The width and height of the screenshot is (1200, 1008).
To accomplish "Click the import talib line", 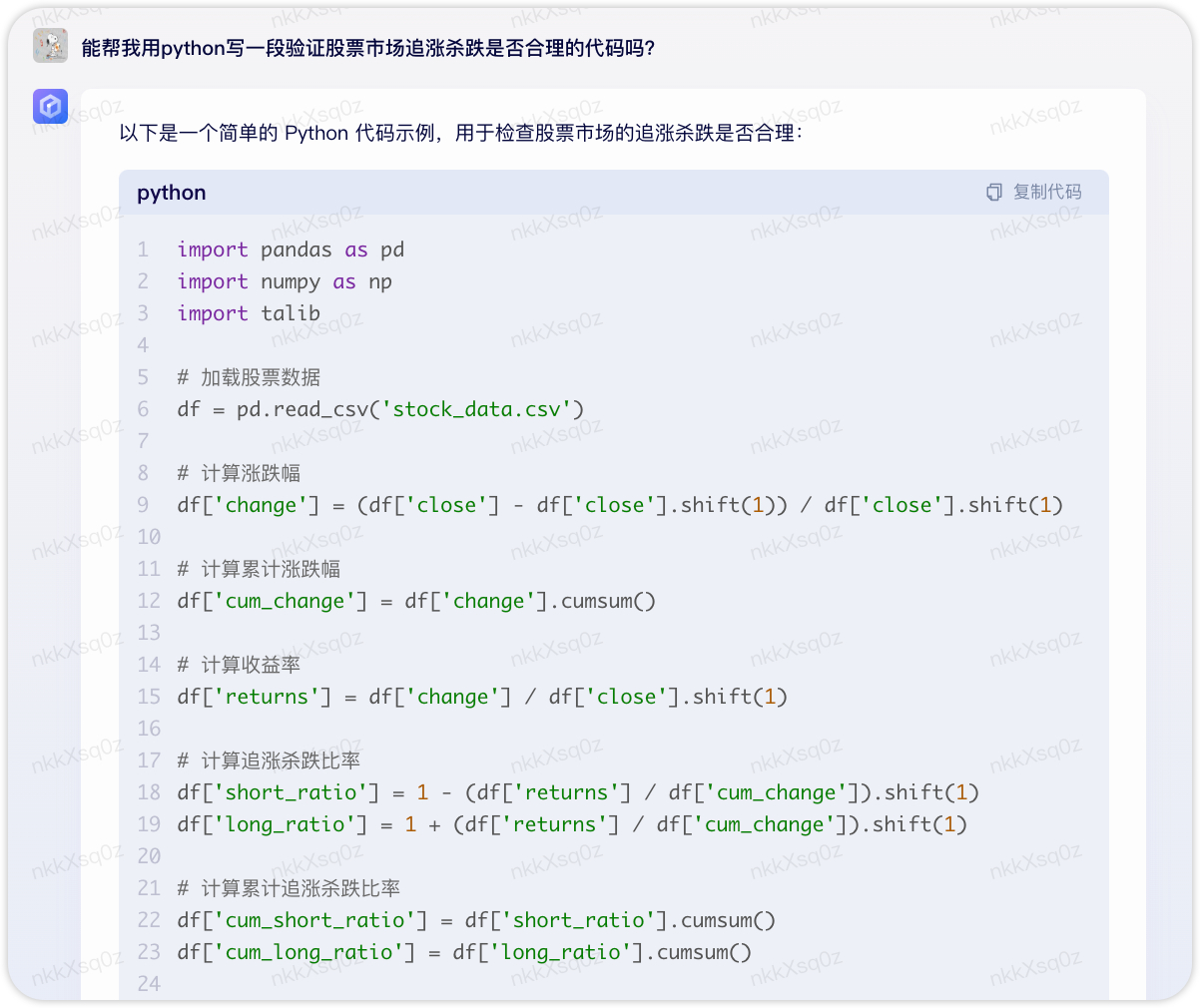I will tap(249, 313).
